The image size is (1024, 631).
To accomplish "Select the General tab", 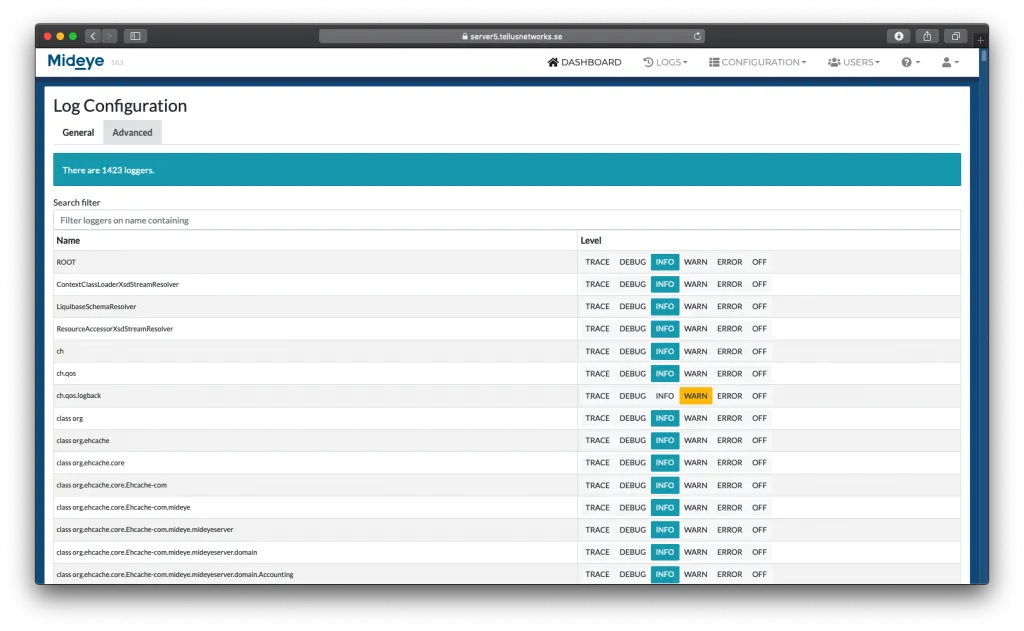I will pos(78,131).
